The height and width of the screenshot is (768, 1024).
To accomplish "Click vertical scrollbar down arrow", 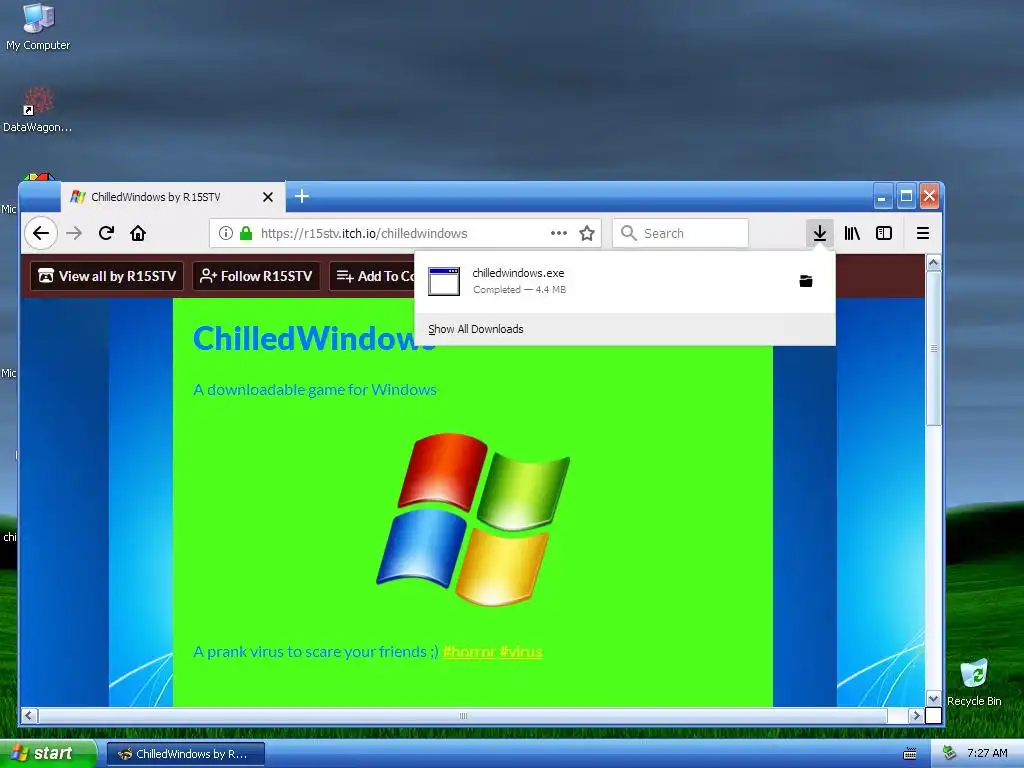I will [x=934, y=699].
